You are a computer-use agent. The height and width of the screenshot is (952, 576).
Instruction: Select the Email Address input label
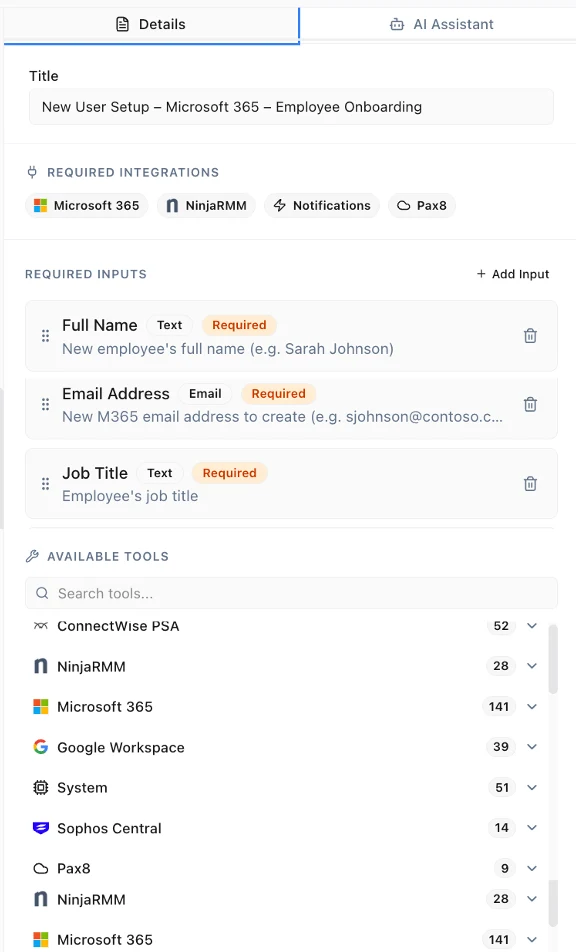tap(116, 393)
